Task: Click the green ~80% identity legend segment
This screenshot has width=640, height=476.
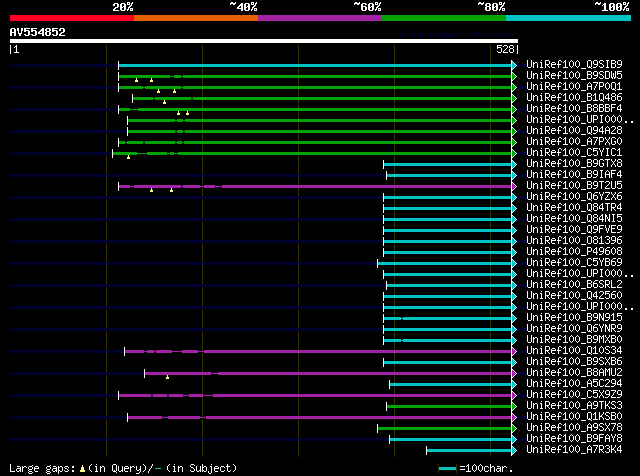Action: point(444,18)
